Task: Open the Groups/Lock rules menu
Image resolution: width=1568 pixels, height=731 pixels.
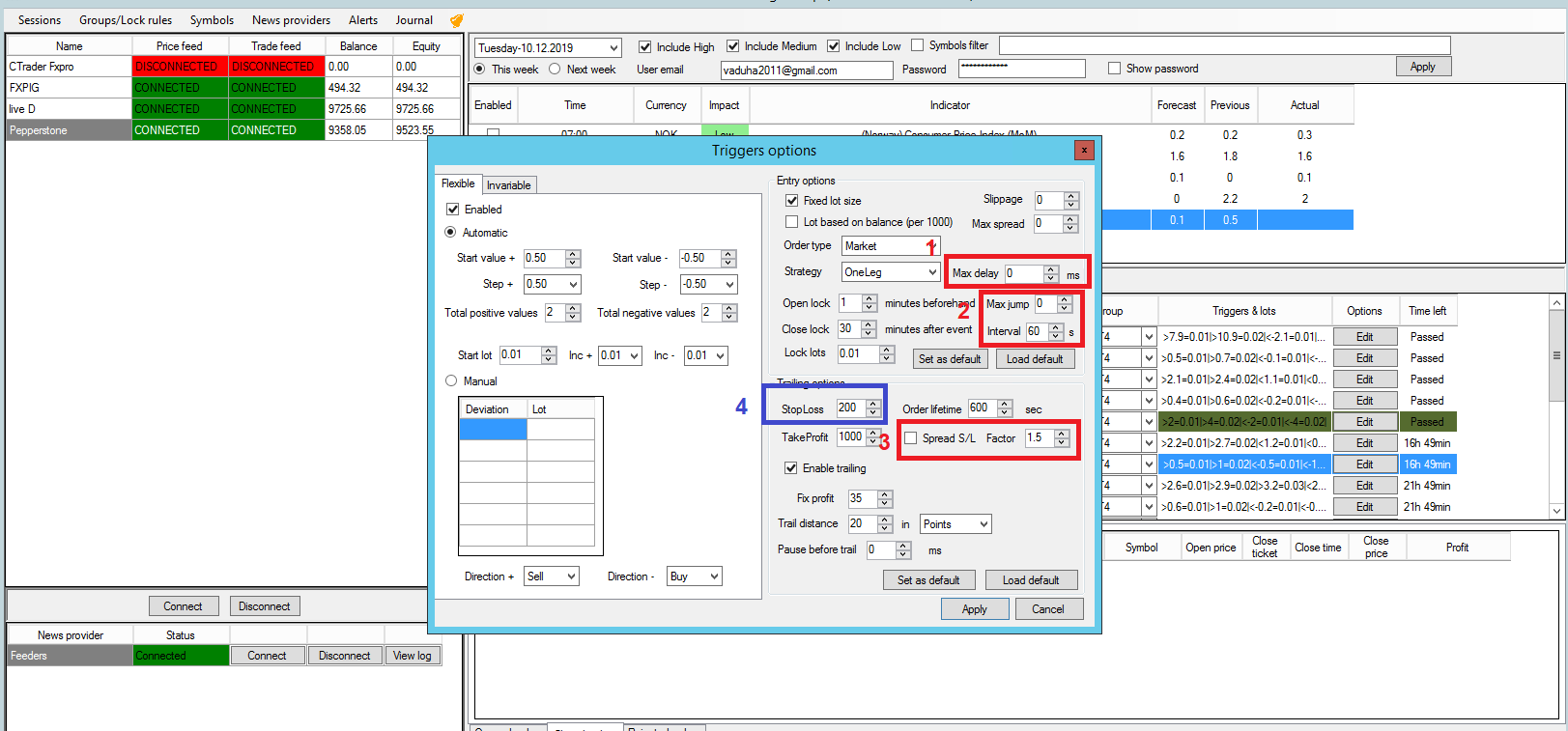Action: 126,20
